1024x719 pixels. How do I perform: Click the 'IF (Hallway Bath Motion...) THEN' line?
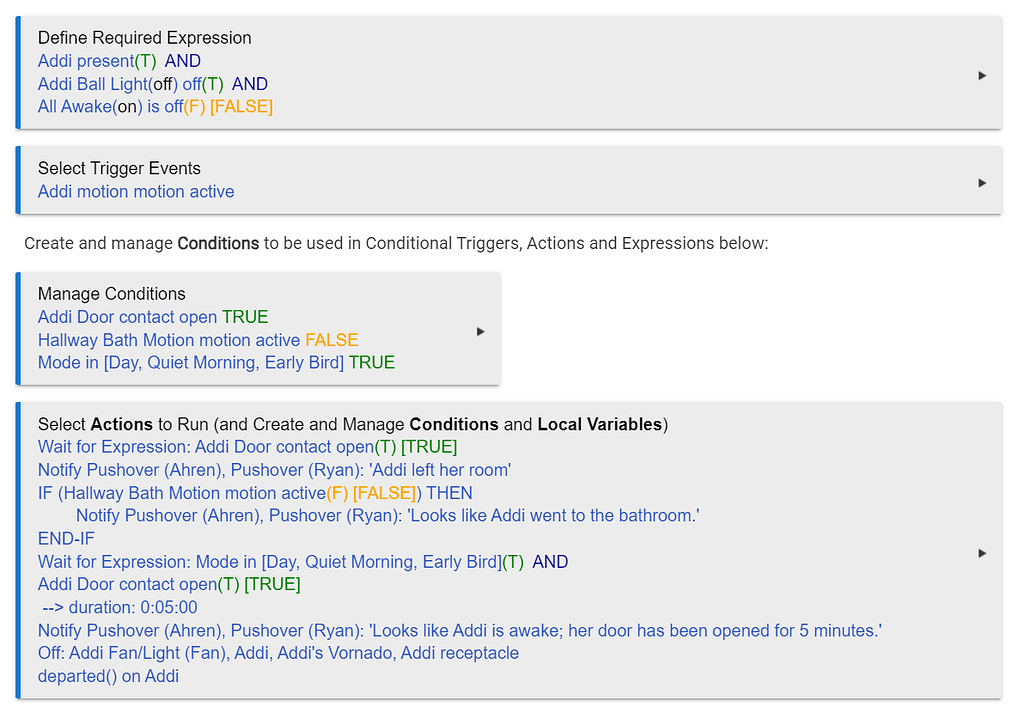[x=255, y=493]
